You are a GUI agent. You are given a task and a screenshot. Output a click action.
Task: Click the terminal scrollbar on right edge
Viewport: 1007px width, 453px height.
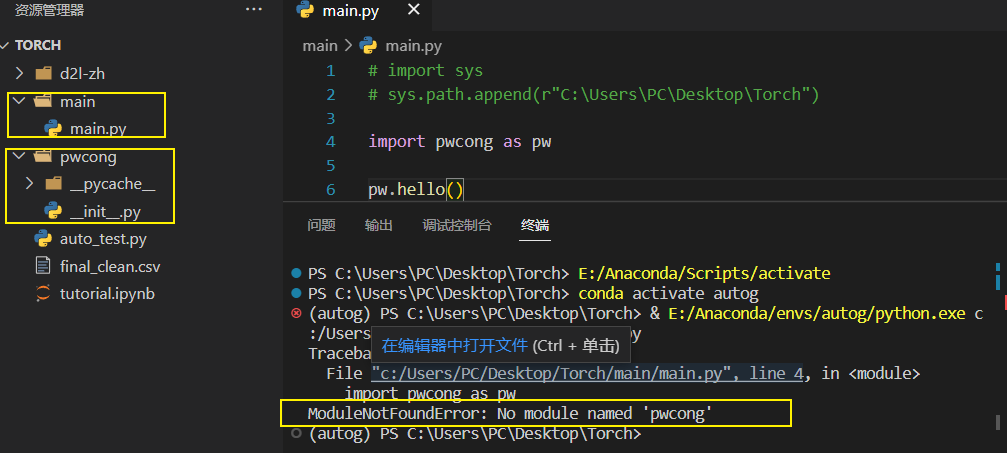click(1001, 280)
